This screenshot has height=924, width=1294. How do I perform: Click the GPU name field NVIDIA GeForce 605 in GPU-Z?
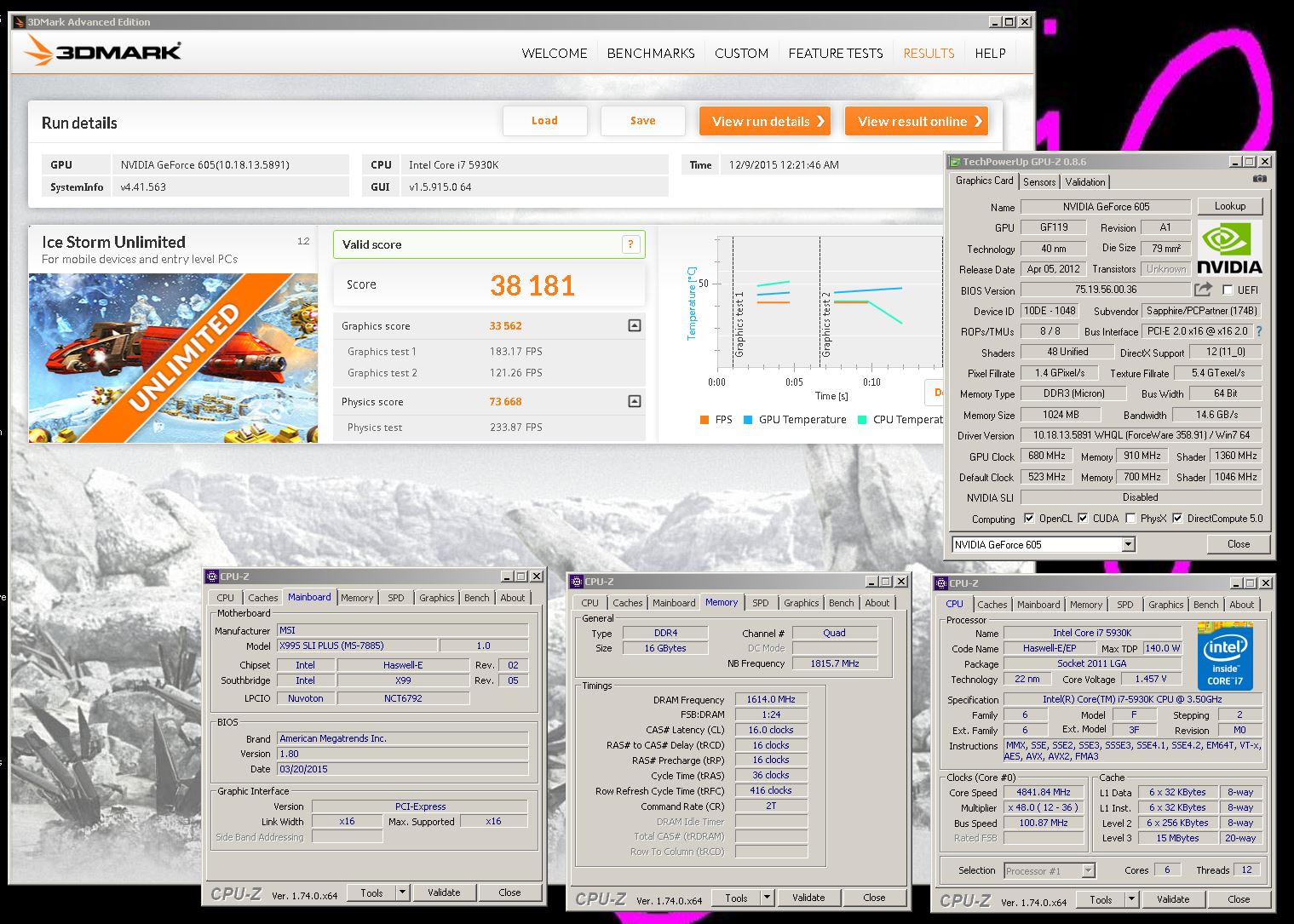[1106, 207]
